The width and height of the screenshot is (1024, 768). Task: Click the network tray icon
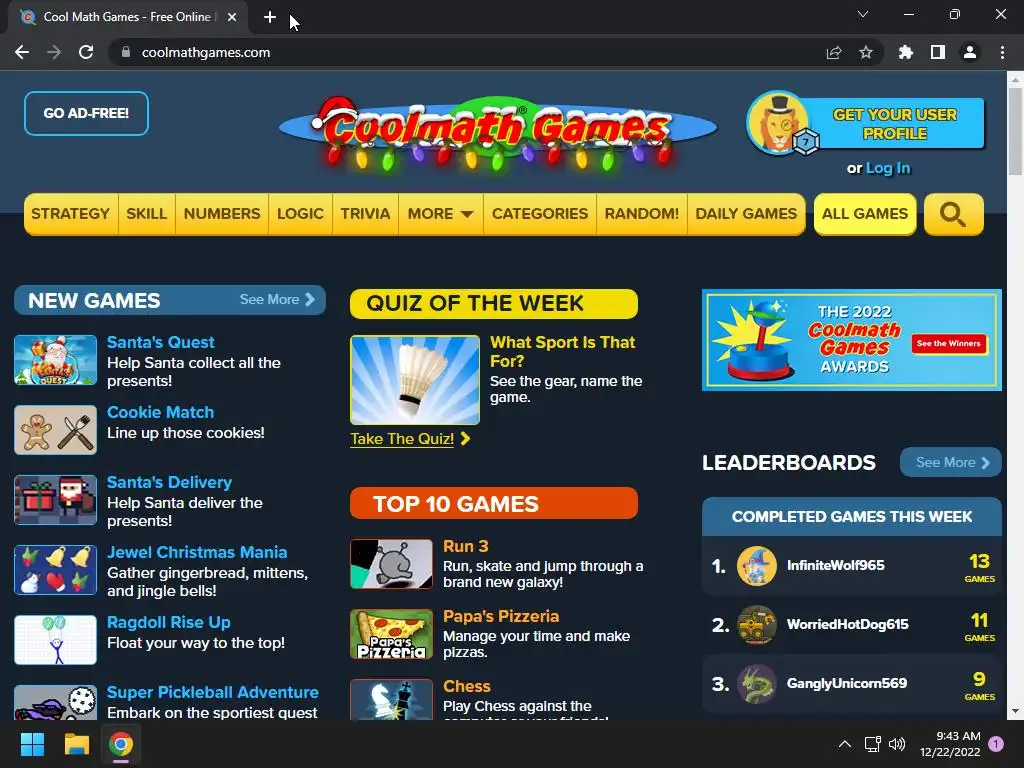click(x=872, y=744)
